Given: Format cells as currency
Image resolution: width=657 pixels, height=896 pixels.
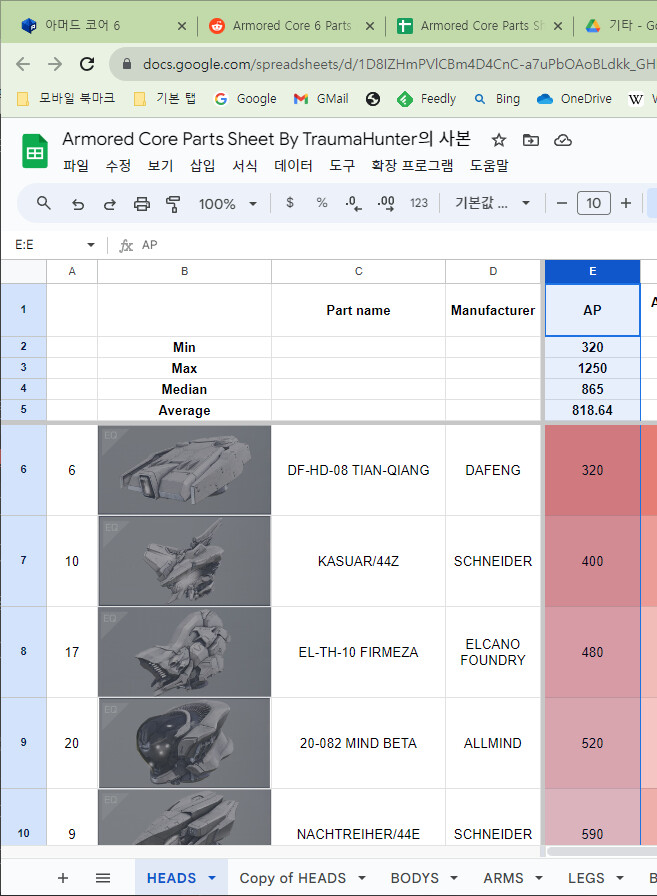Looking at the screenshot, I should [x=290, y=202].
